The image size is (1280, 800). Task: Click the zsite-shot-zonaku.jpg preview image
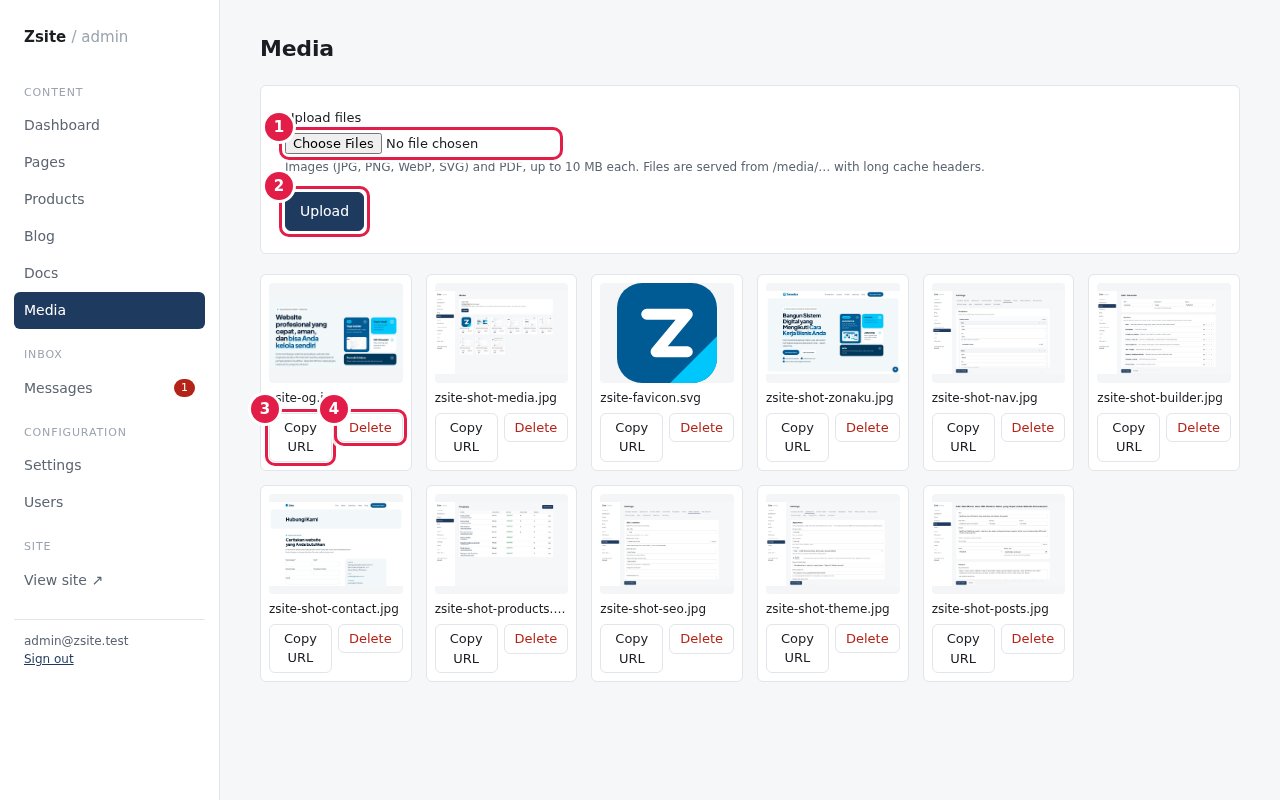click(x=833, y=333)
